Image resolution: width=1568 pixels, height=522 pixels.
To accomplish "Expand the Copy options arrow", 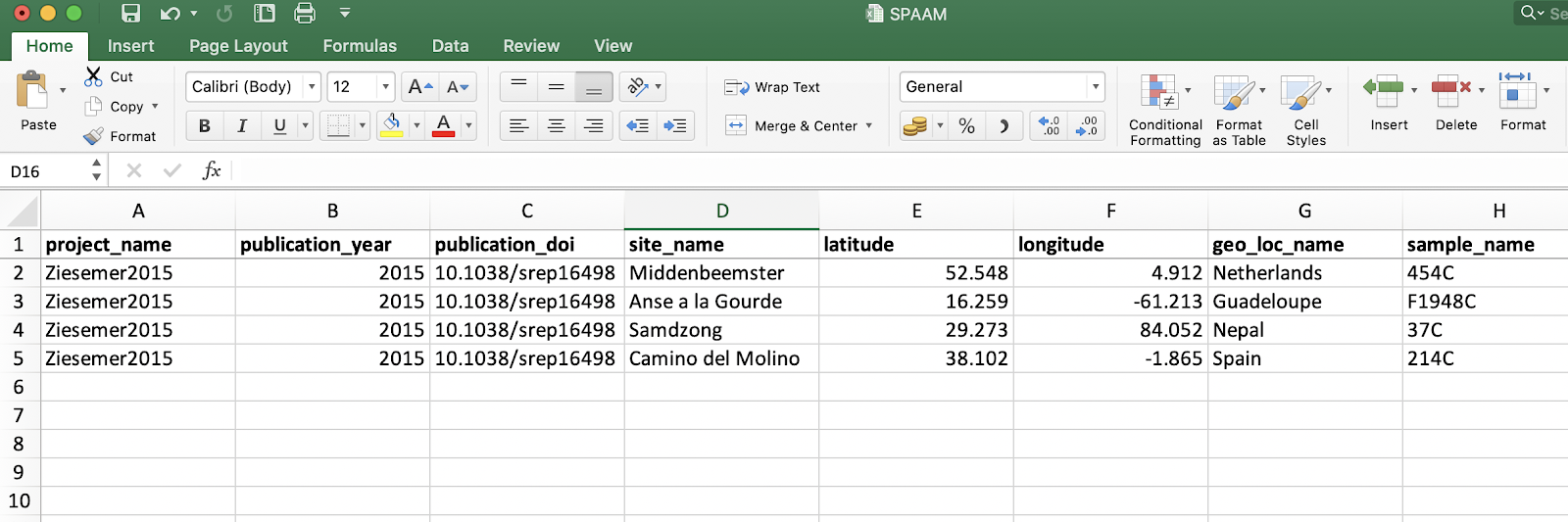I will click(x=155, y=106).
